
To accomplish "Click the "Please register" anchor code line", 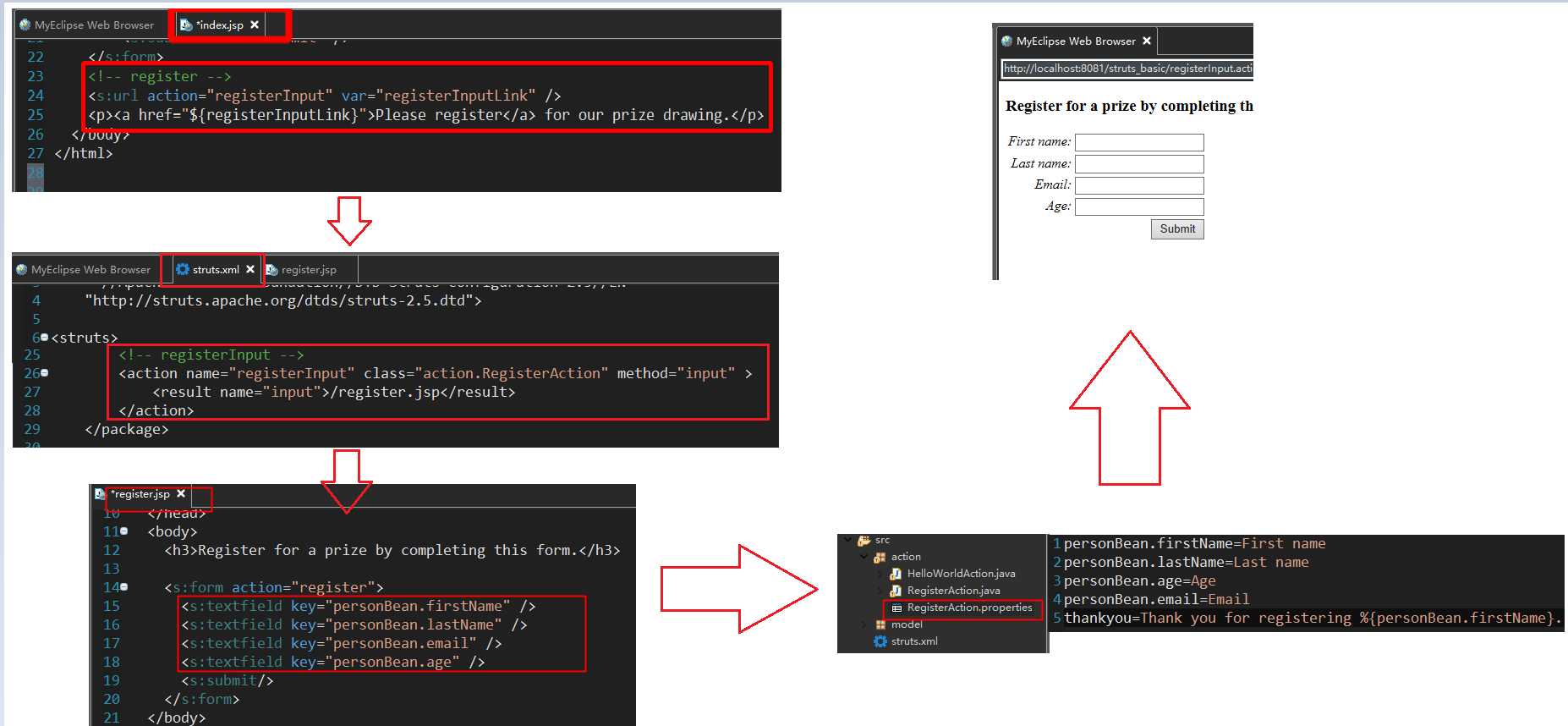I will tap(425, 115).
